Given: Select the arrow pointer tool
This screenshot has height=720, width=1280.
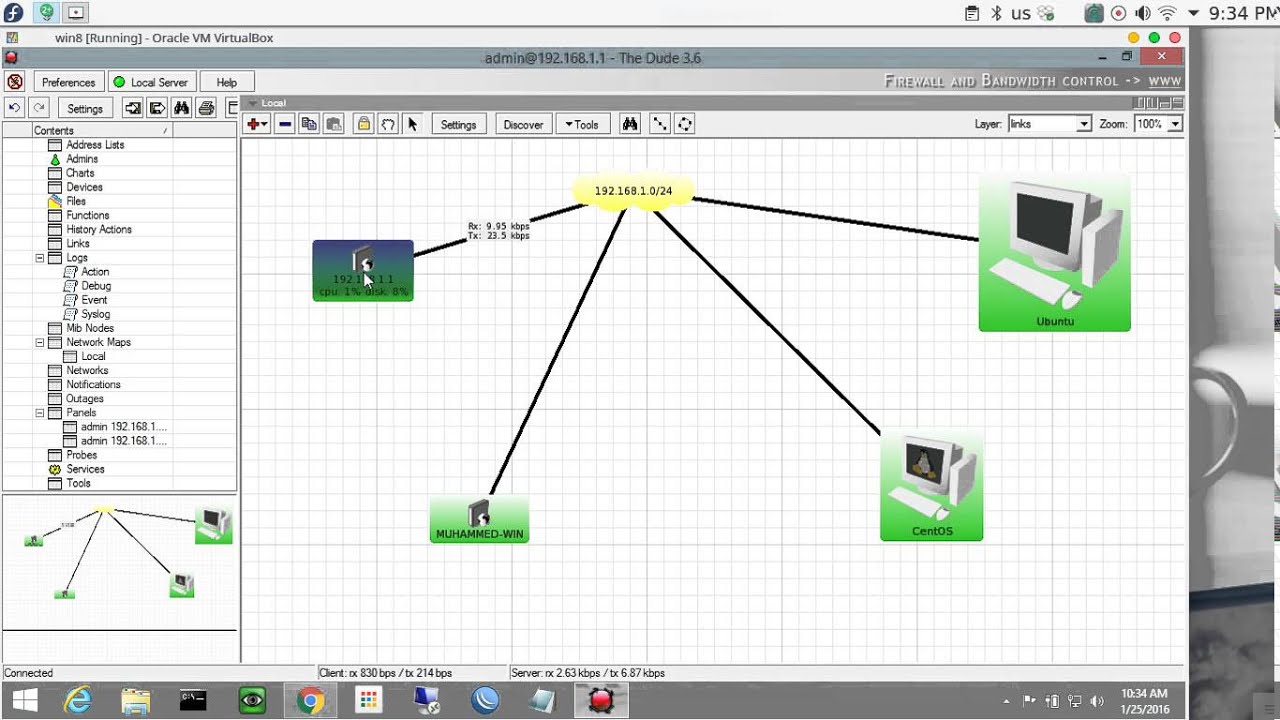Looking at the screenshot, I should (412, 124).
